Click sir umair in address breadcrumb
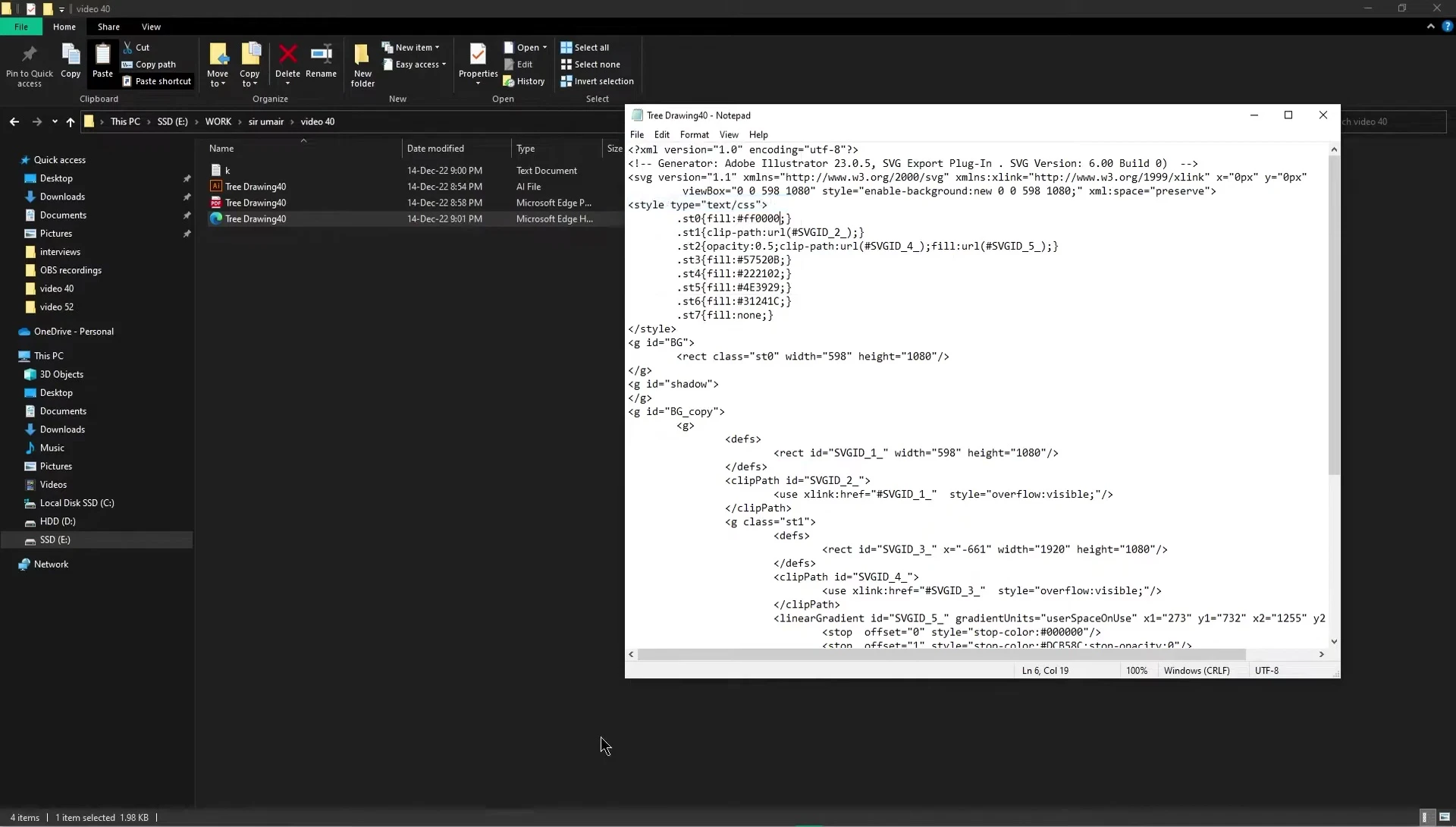The height and width of the screenshot is (827, 1456). click(266, 121)
